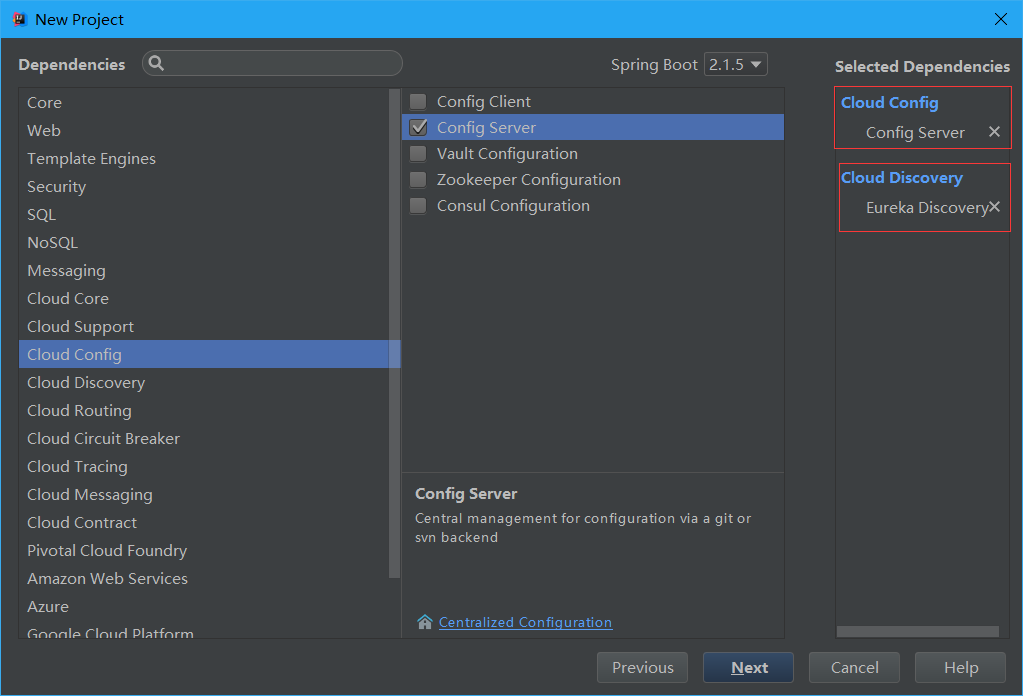Open the Template Engines category

204,159
